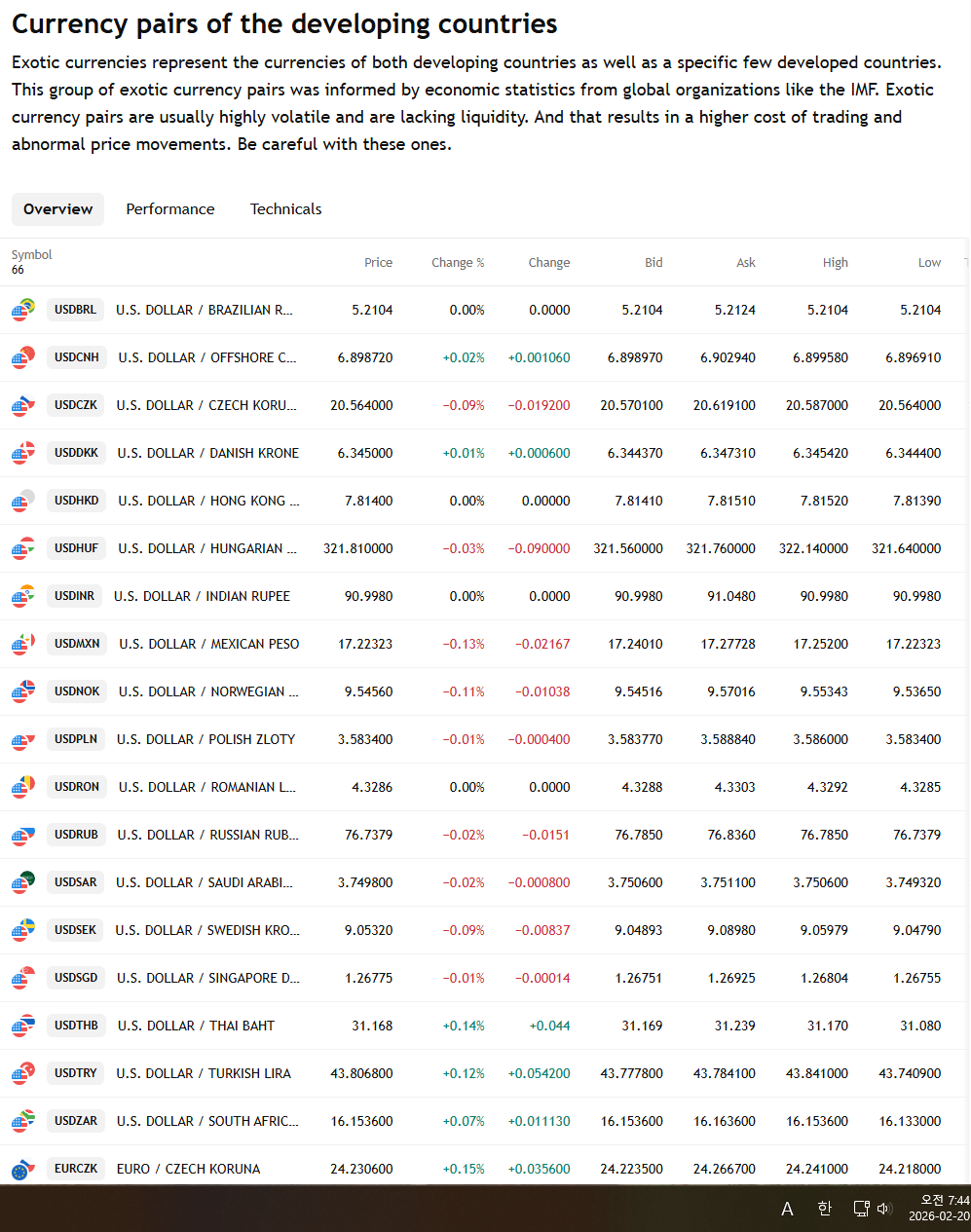Open the USDNOK ticker link
Viewport: 971px width, 1232px height.
(77, 691)
